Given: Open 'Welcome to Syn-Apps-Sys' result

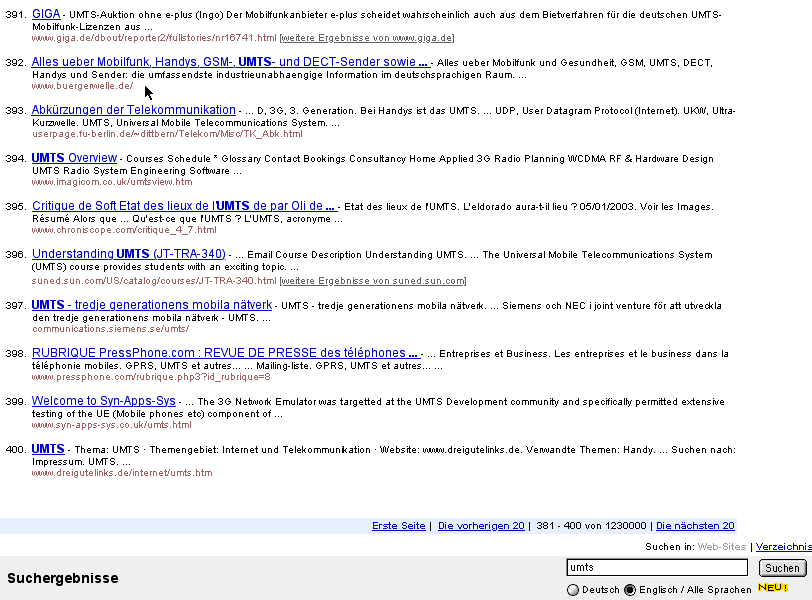Looking at the screenshot, I should [x=104, y=400].
